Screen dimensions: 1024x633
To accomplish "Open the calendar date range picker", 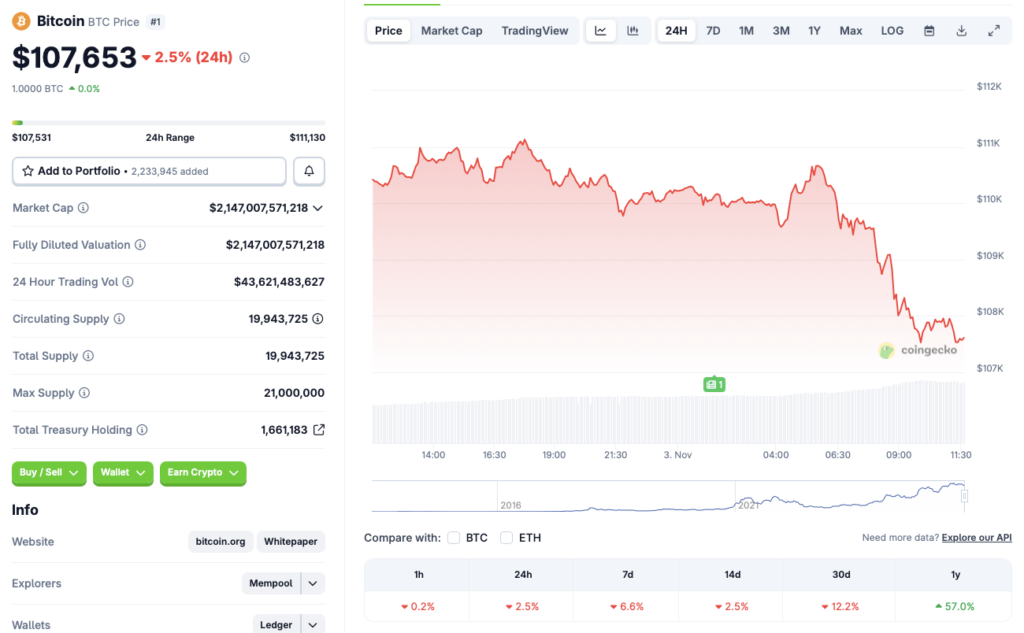I will click(x=928, y=30).
